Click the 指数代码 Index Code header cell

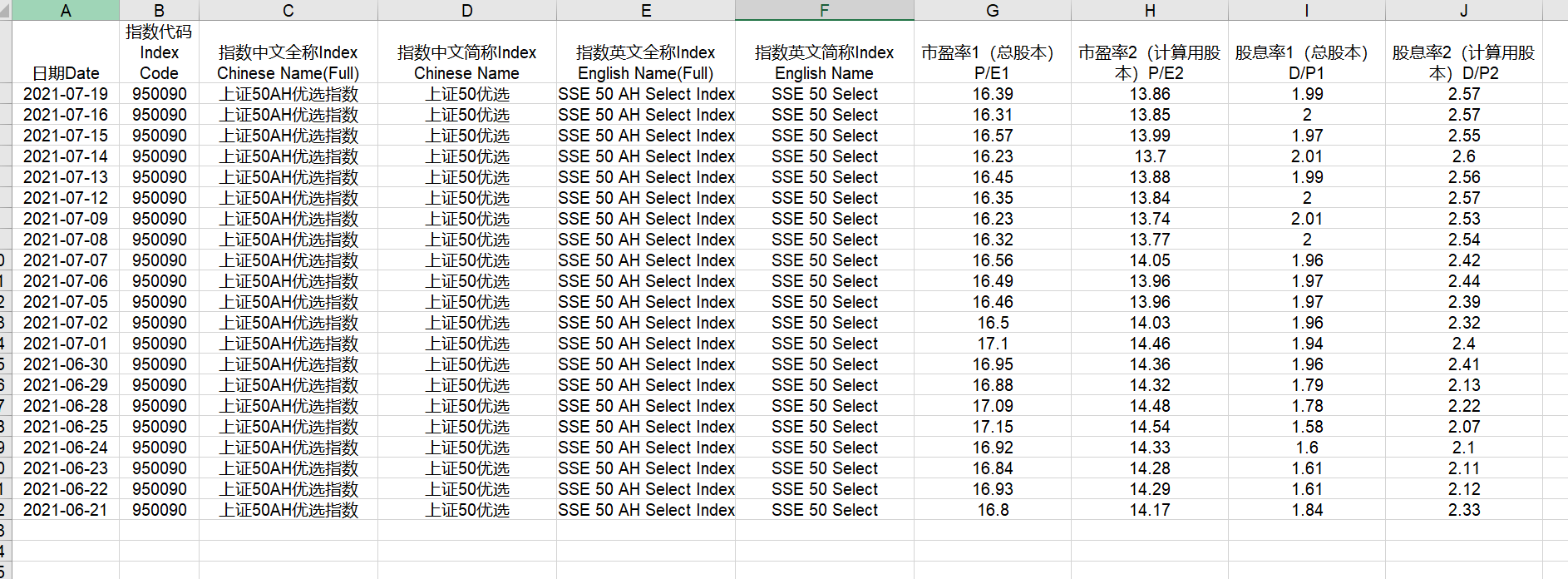click(160, 52)
